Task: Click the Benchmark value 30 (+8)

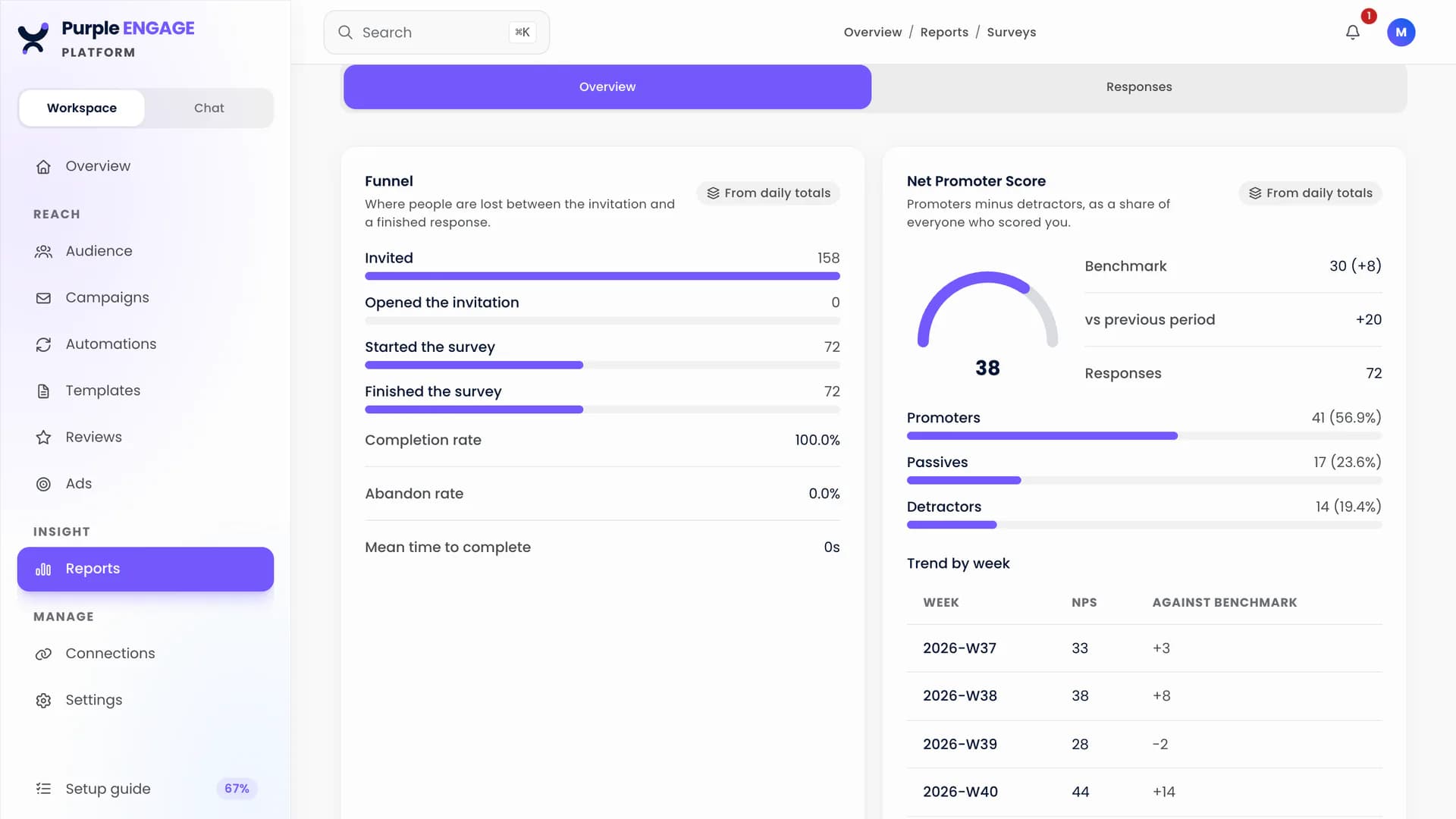Action: coord(1355,266)
